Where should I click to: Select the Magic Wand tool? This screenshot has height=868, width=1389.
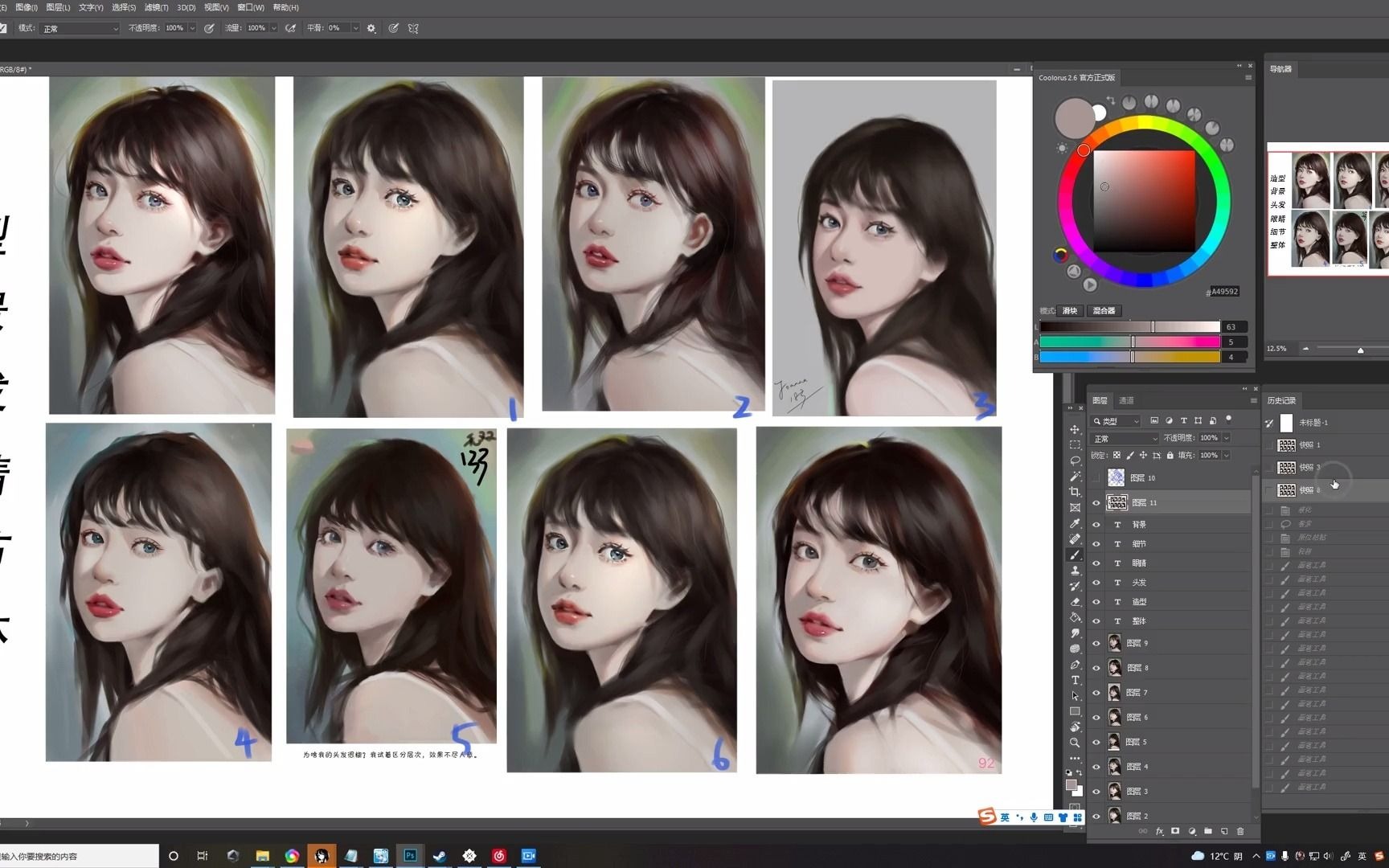point(1075,476)
